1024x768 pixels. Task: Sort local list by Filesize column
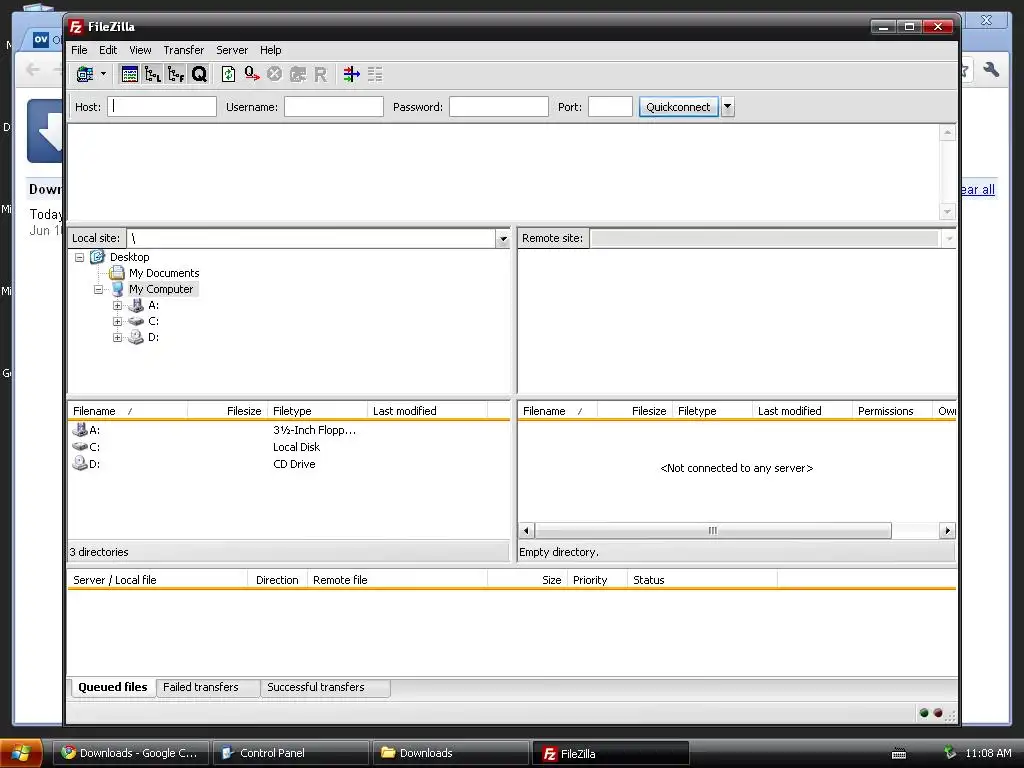point(228,411)
